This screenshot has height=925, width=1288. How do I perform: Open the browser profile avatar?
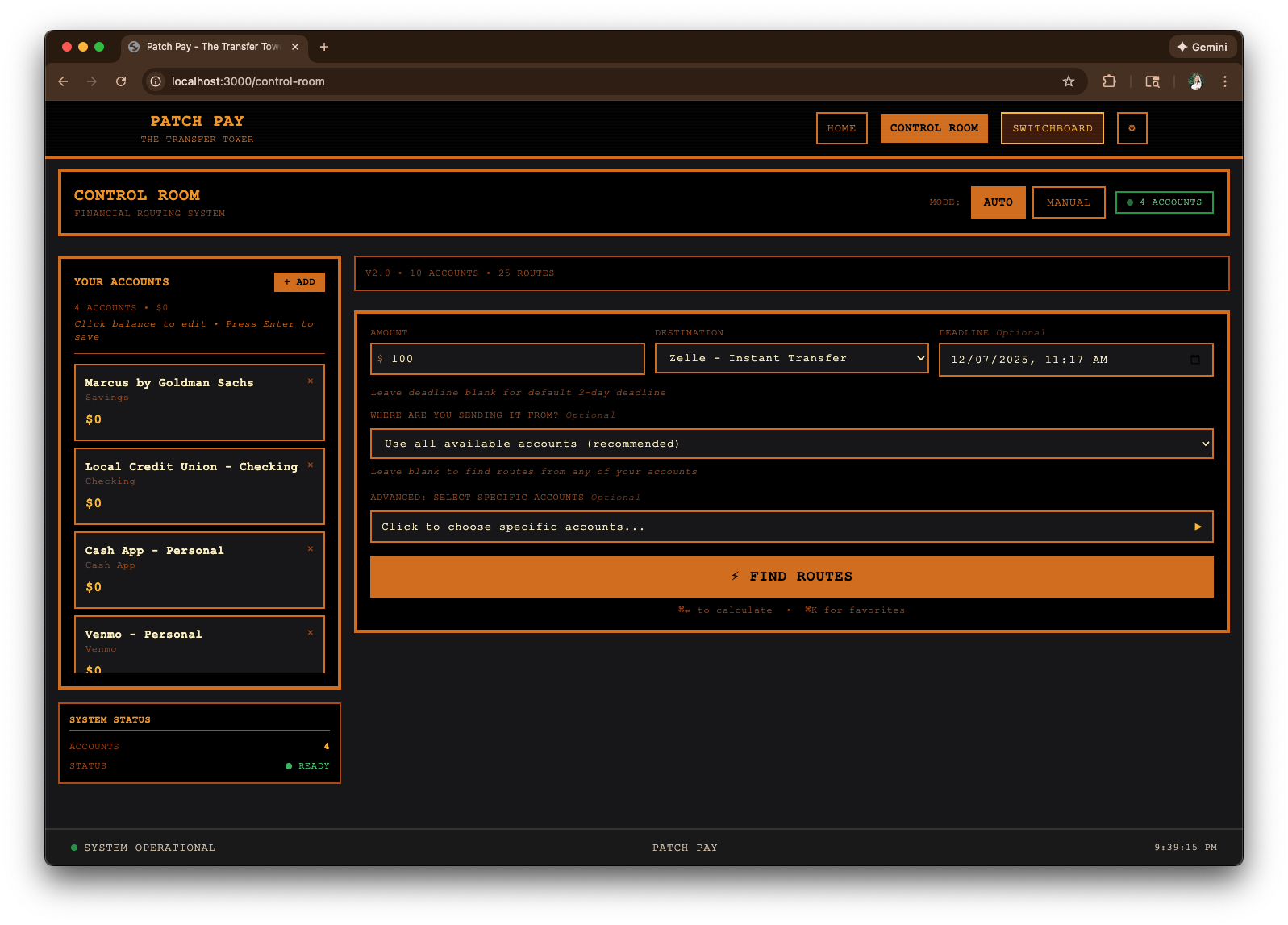click(x=1195, y=81)
